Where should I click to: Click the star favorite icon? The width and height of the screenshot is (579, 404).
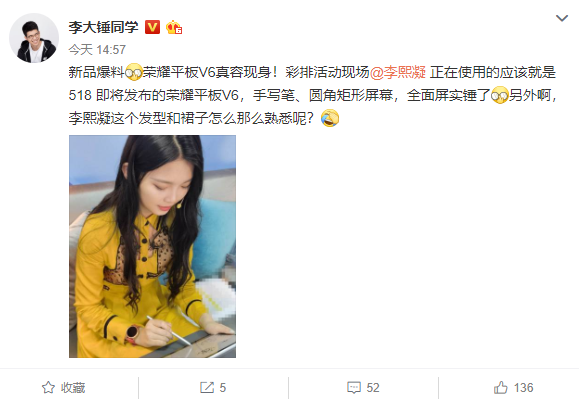coord(48,388)
